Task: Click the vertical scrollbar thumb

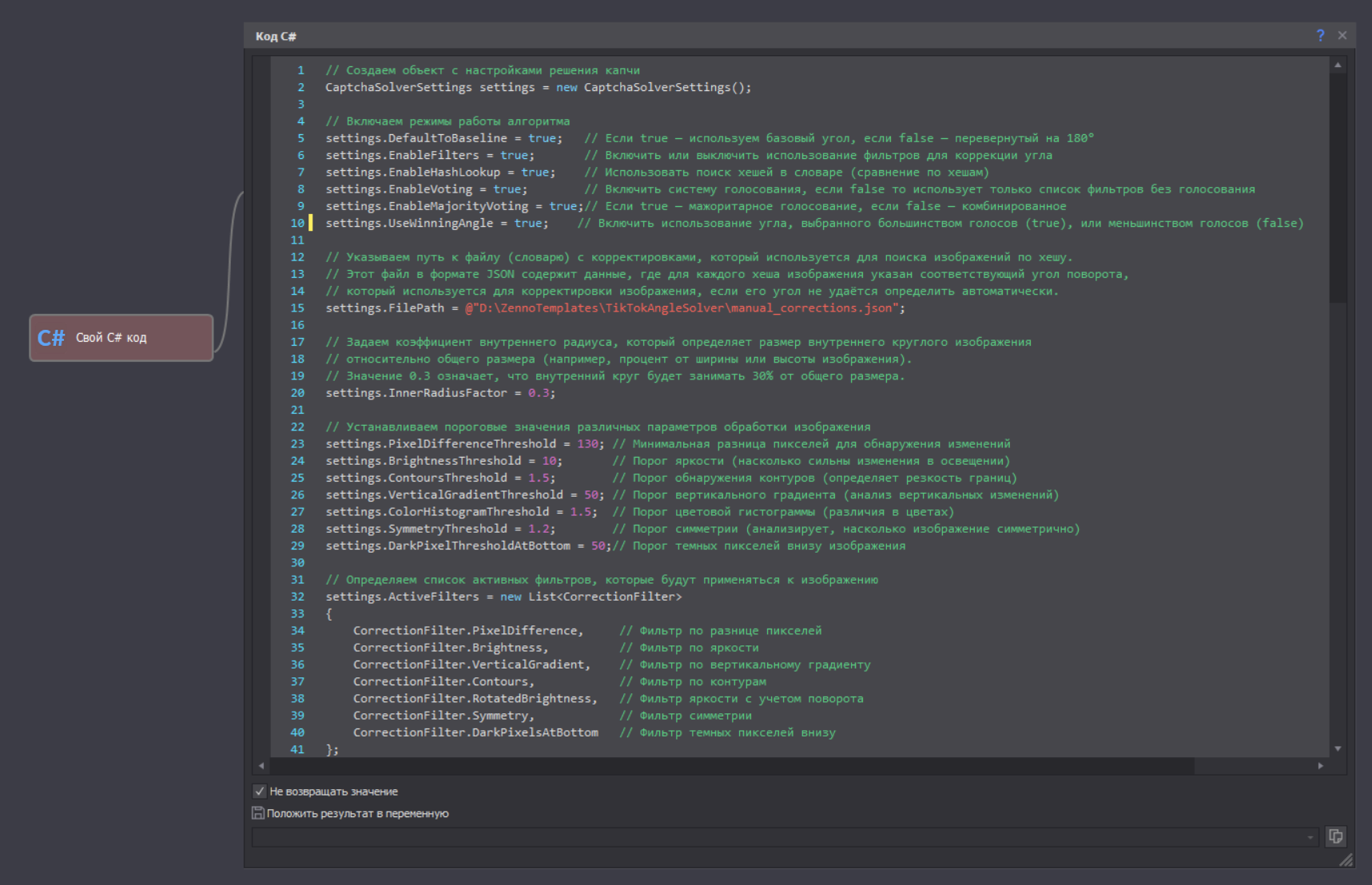Action: tap(1338, 188)
